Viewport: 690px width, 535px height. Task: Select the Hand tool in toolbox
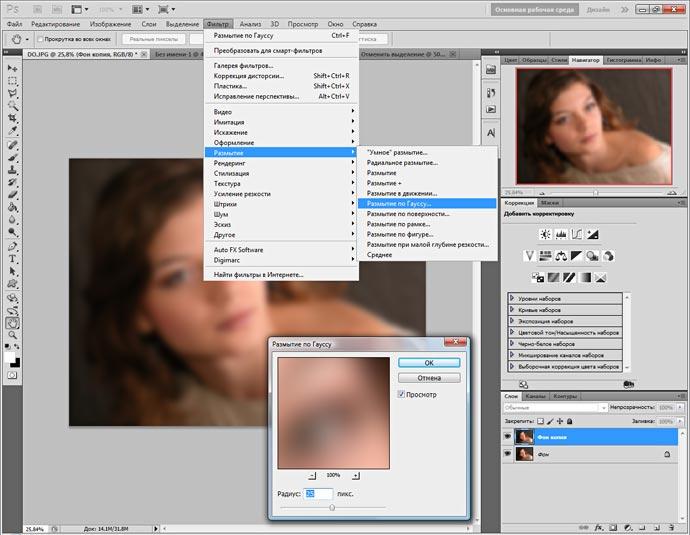tap(12, 323)
